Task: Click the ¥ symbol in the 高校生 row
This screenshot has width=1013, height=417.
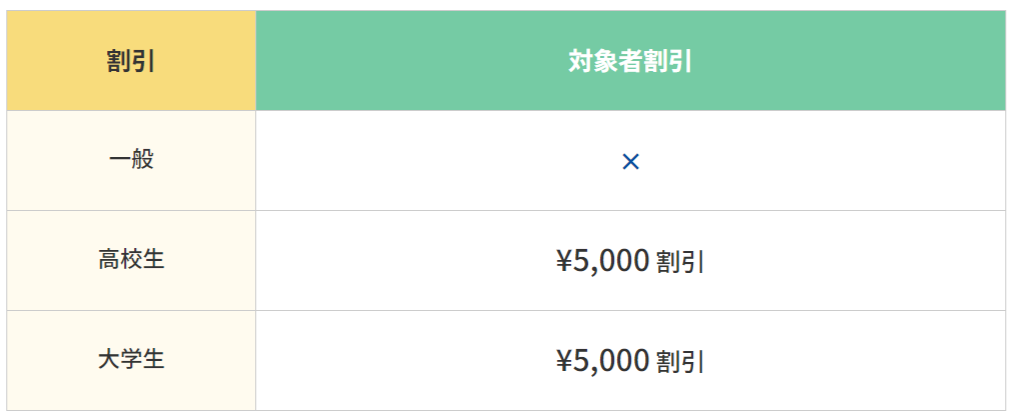Action: pyautogui.click(x=563, y=261)
